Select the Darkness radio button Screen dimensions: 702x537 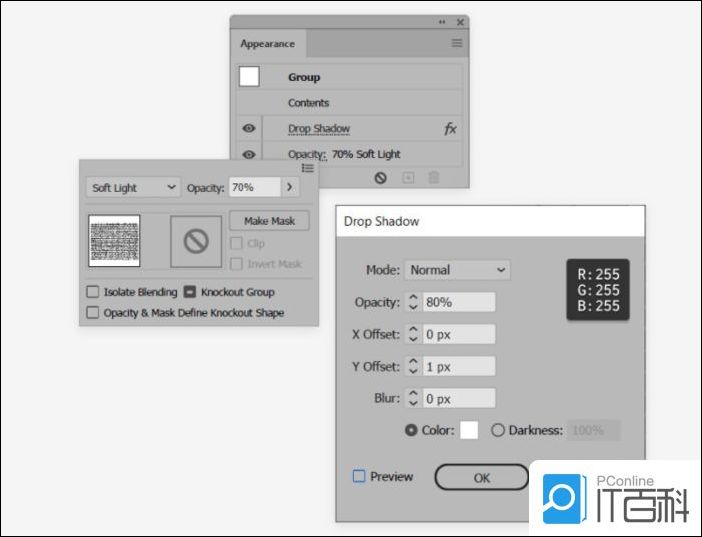[x=497, y=430]
